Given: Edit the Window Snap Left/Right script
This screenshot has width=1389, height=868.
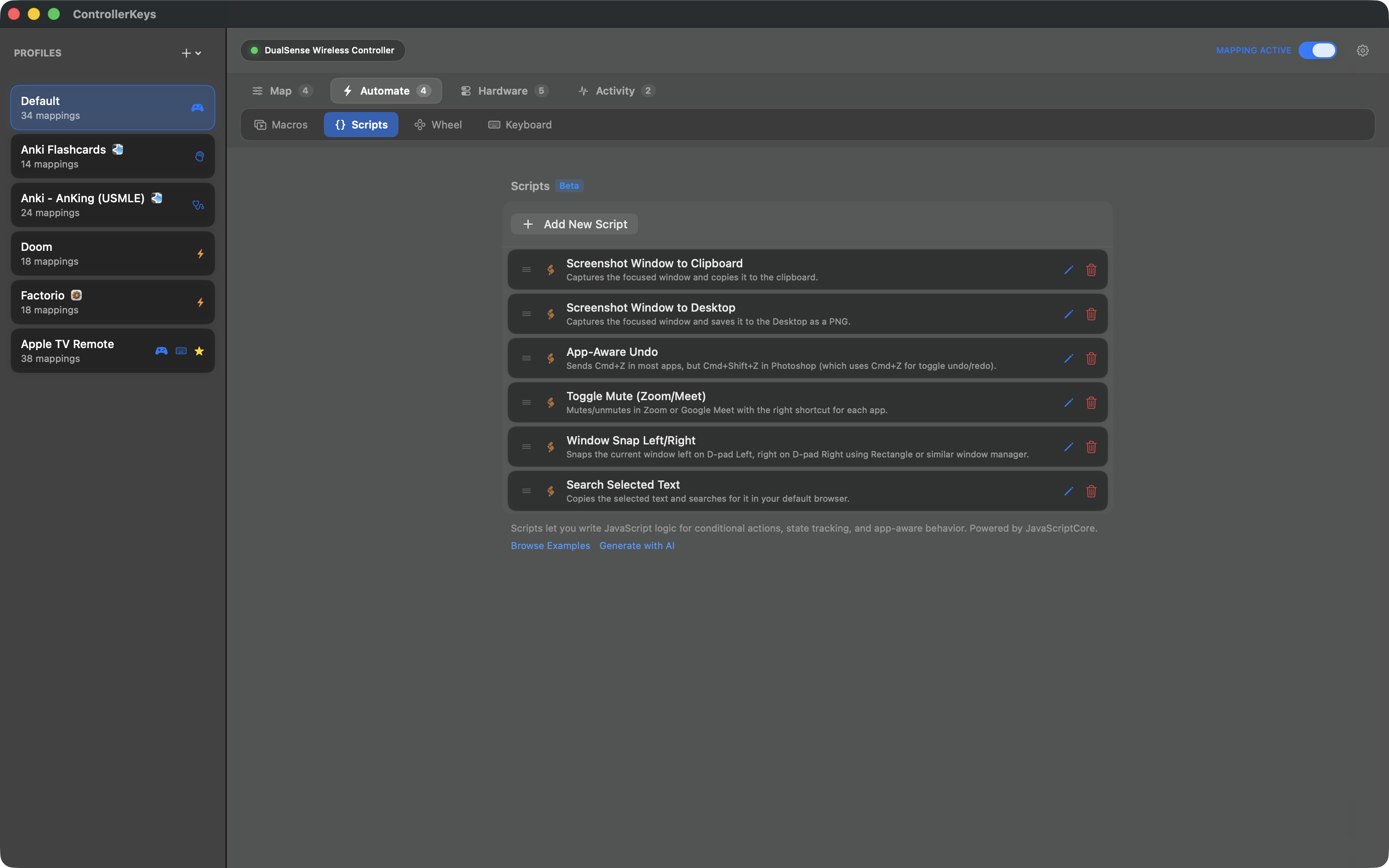Looking at the screenshot, I should tap(1068, 447).
